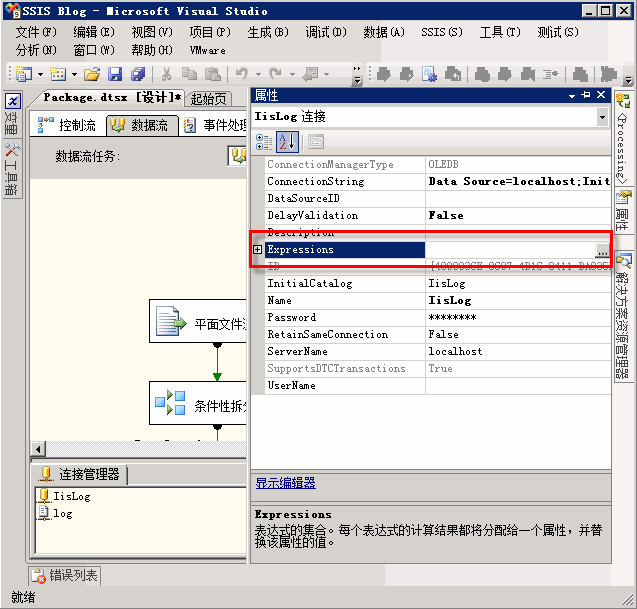Select the 条件性拆分 component on canvas

coord(198,403)
